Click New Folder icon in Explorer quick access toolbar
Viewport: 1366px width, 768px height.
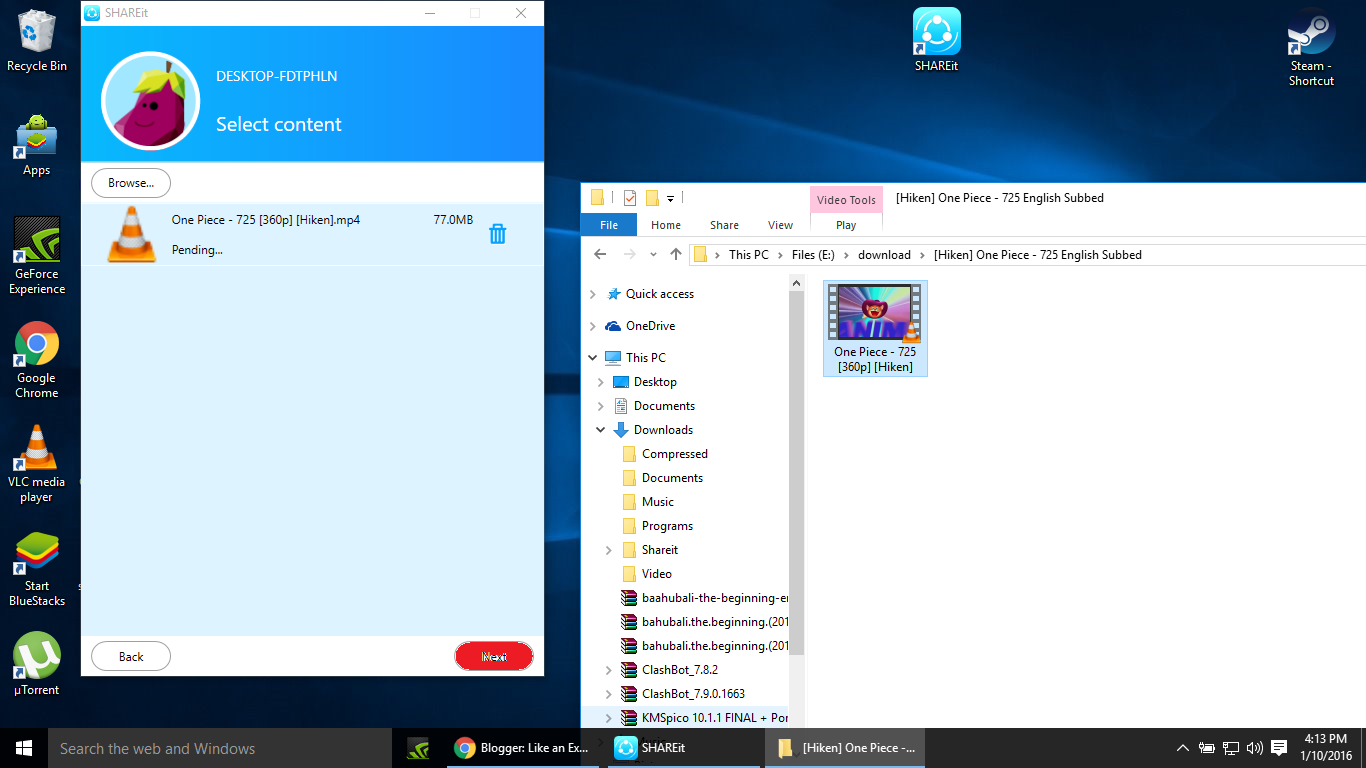click(652, 198)
